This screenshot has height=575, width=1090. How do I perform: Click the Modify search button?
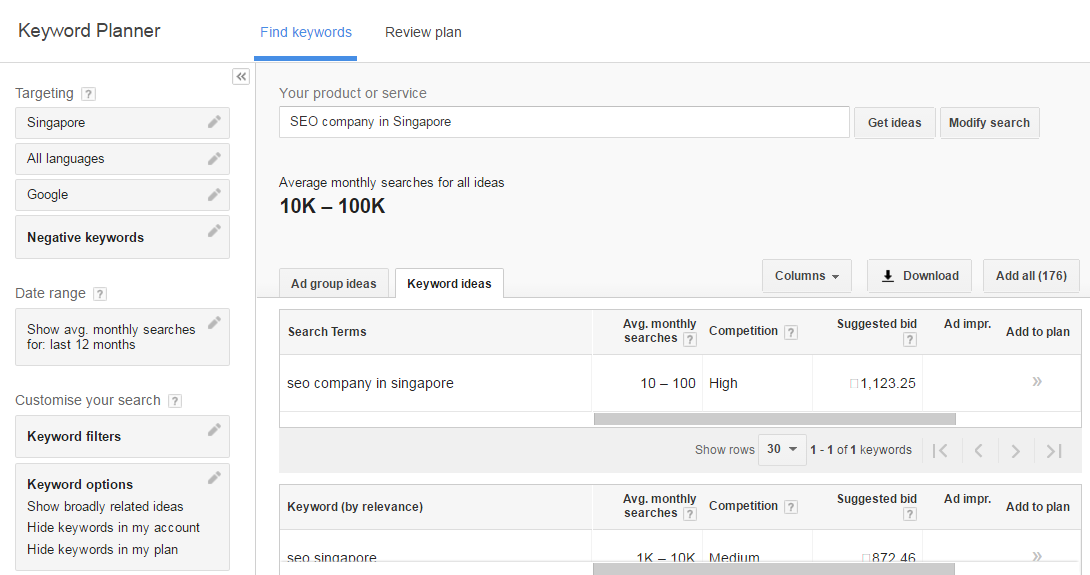click(x=989, y=123)
